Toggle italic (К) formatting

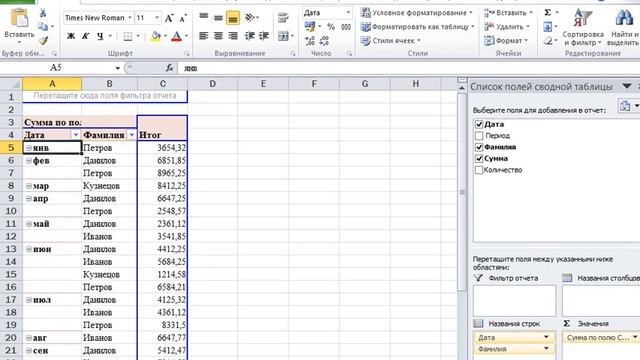point(85,36)
